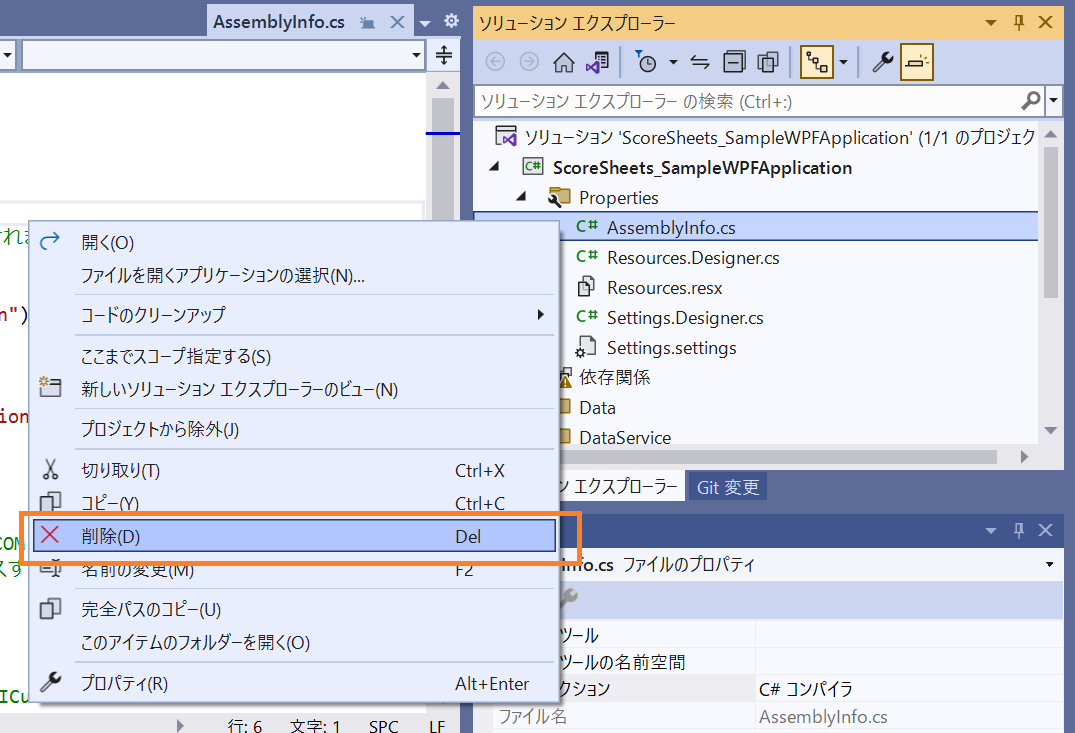Switch to the Git 変更 tab
The width and height of the screenshot is (1075, 733).
click(x=727, y=488)
